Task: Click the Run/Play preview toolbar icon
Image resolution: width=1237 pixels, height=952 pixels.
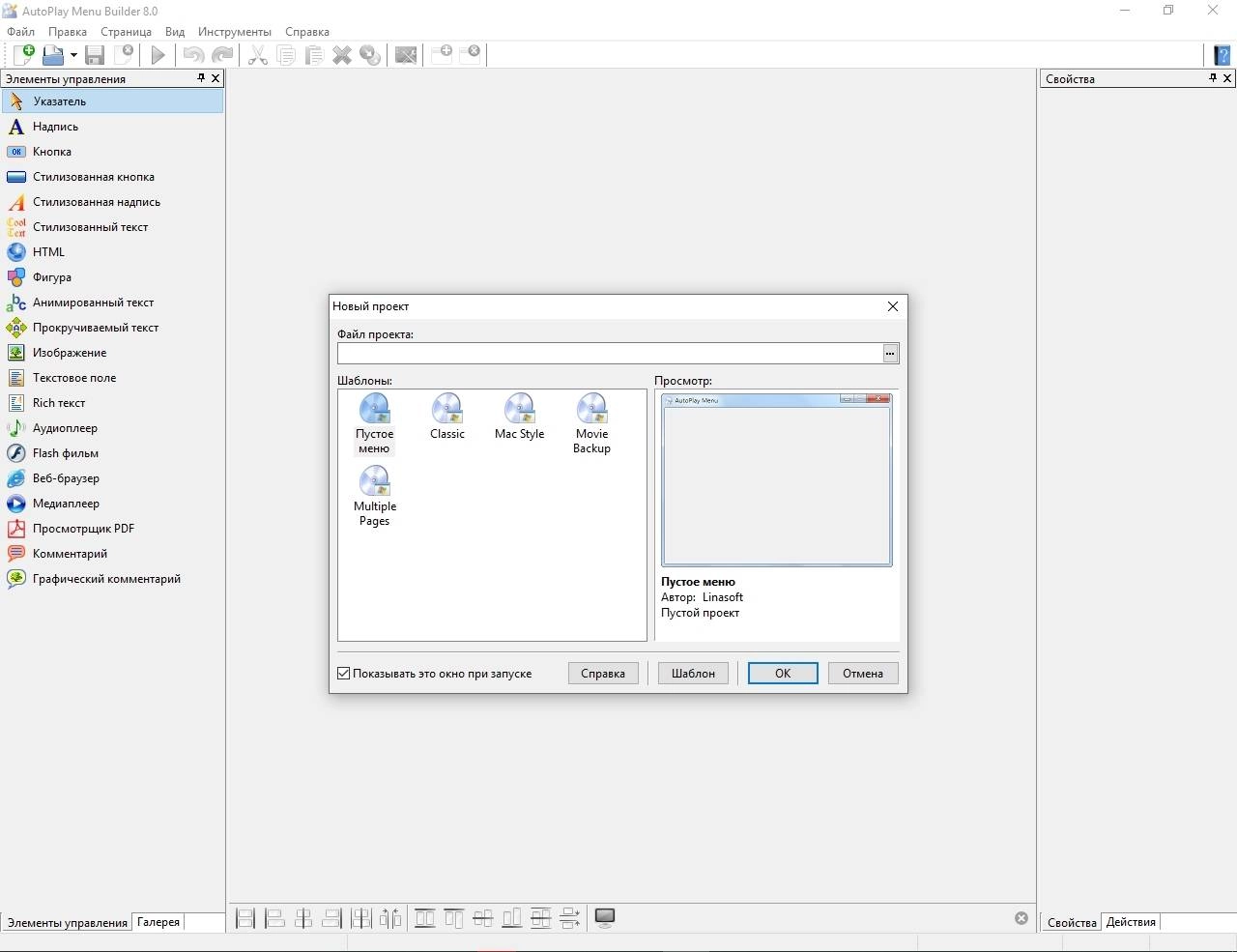Action: coord(158,55)
